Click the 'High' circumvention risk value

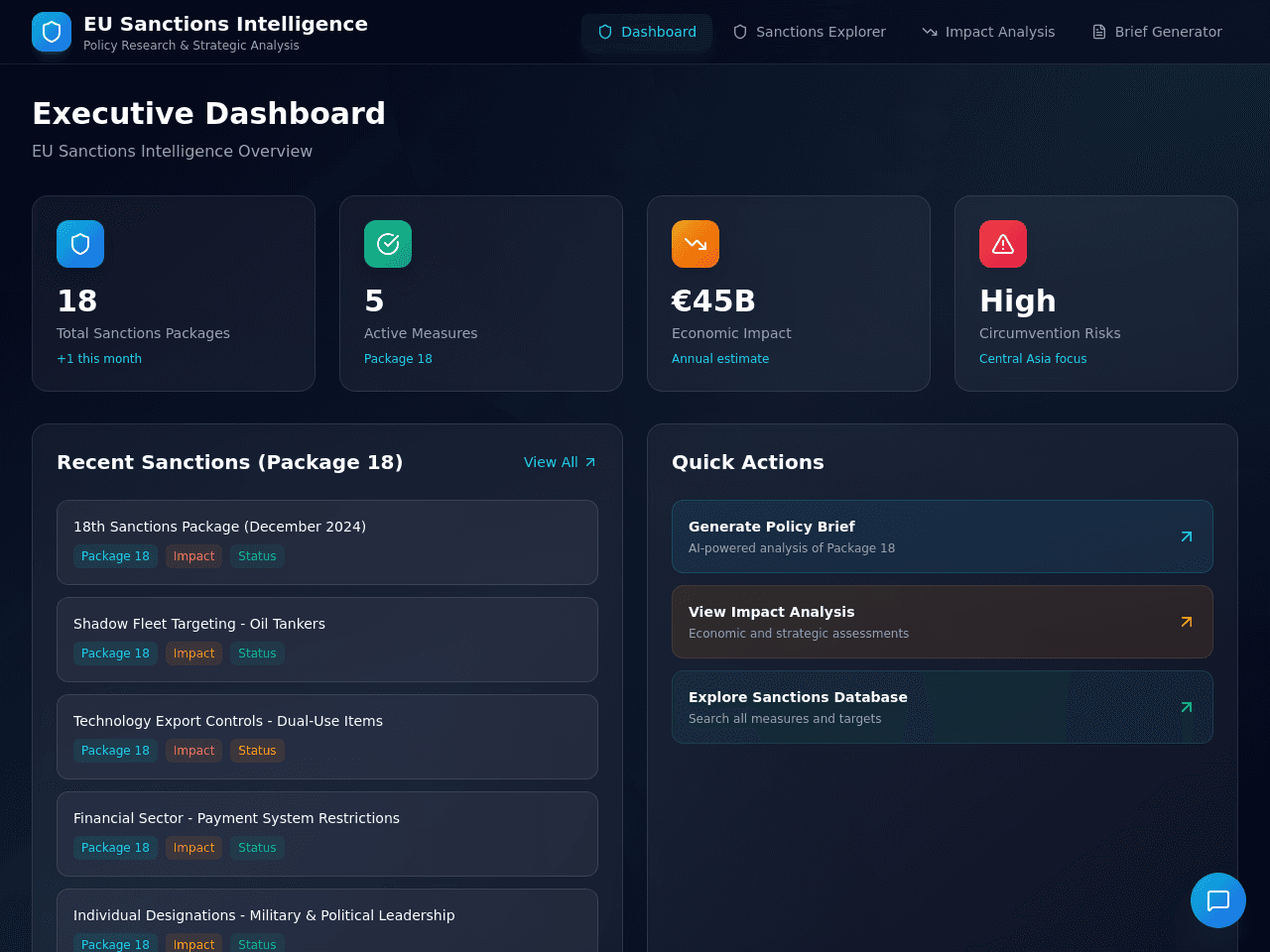tap(1018, 300)
